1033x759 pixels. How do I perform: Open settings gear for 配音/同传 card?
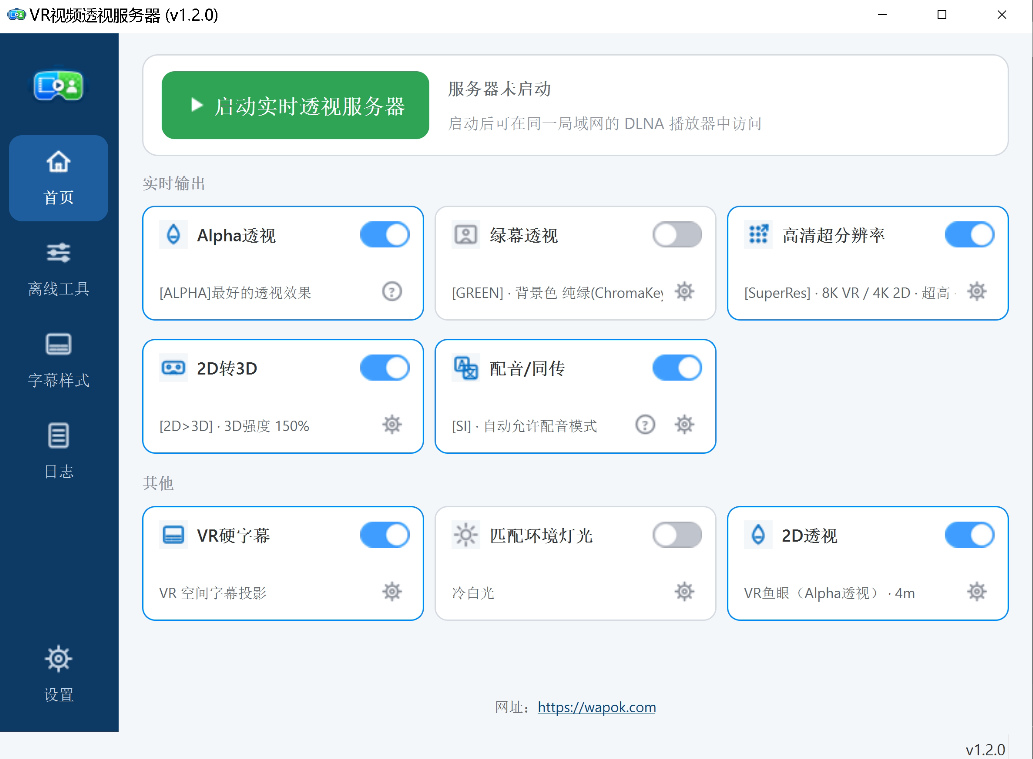pos(684,424)
